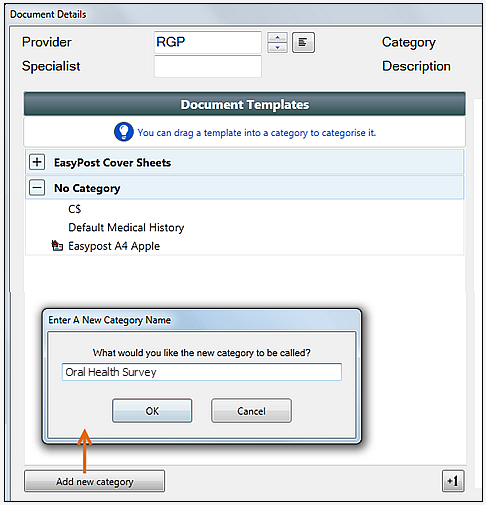Click the +1 button icon

point(453,481)
